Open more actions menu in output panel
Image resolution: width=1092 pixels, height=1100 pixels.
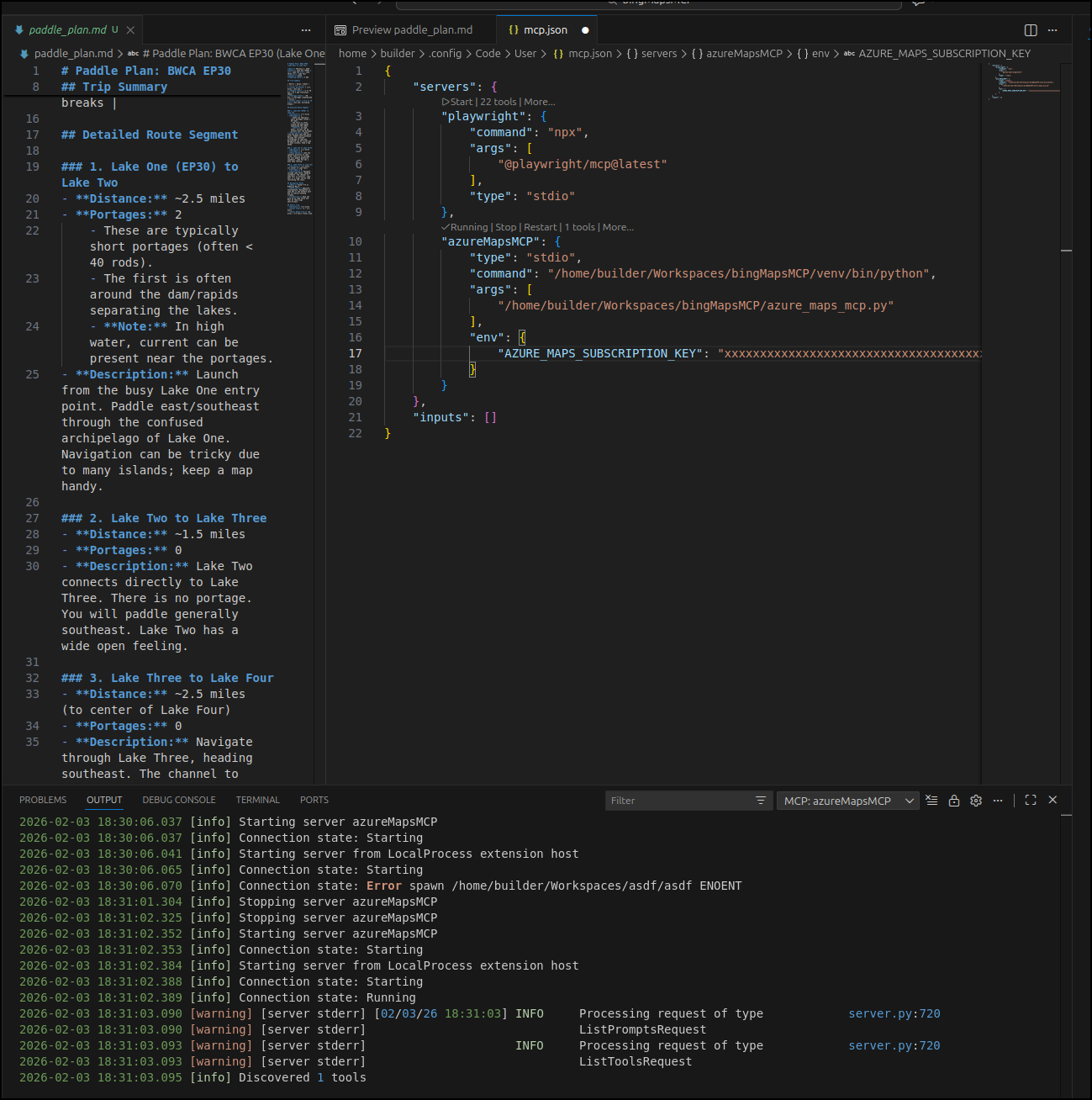pos(998,801)
